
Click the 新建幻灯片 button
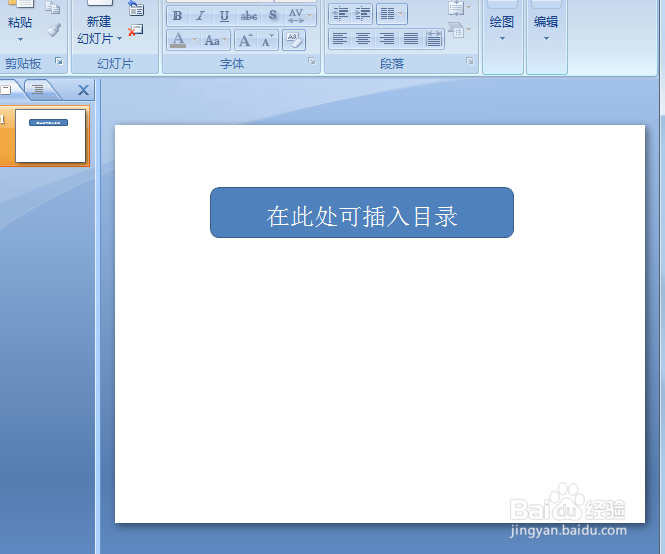pyautogui.click(x=99, y=25)
